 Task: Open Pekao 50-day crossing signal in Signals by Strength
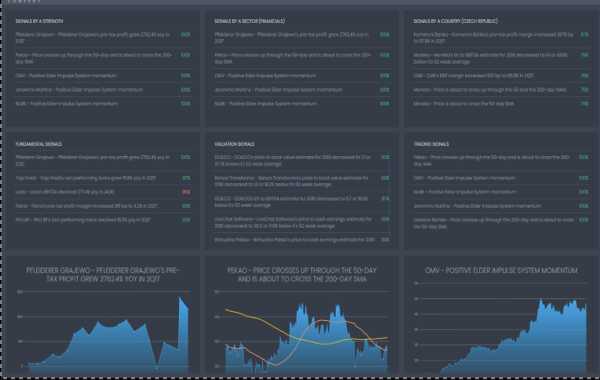click(x=103, y=58)
